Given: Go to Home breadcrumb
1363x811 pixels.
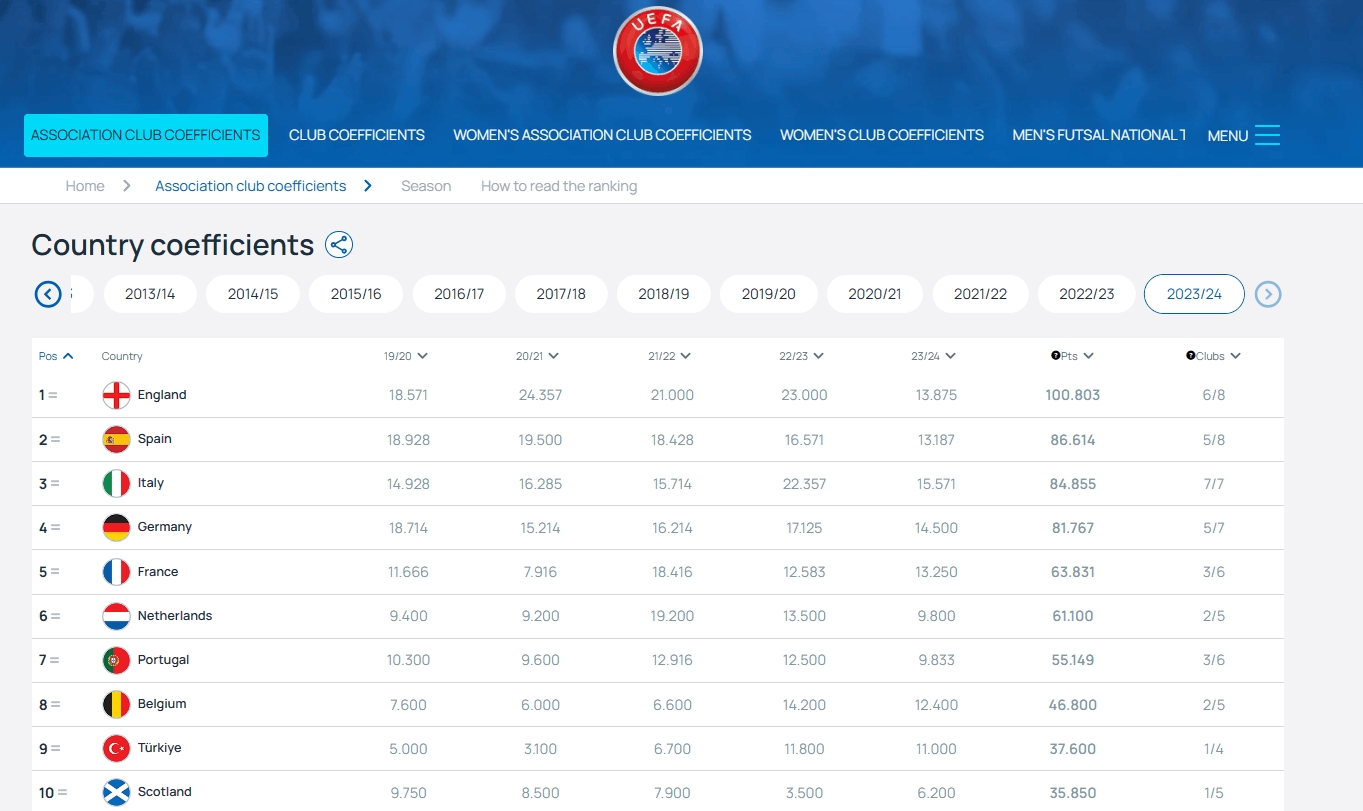Looking at the screenshot, I should 85,186.
